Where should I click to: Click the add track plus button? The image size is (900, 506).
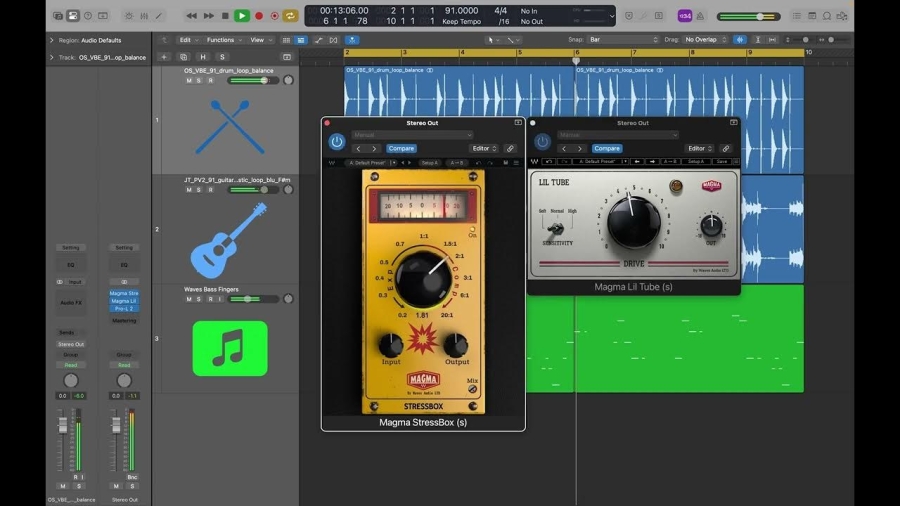(164, 57)
